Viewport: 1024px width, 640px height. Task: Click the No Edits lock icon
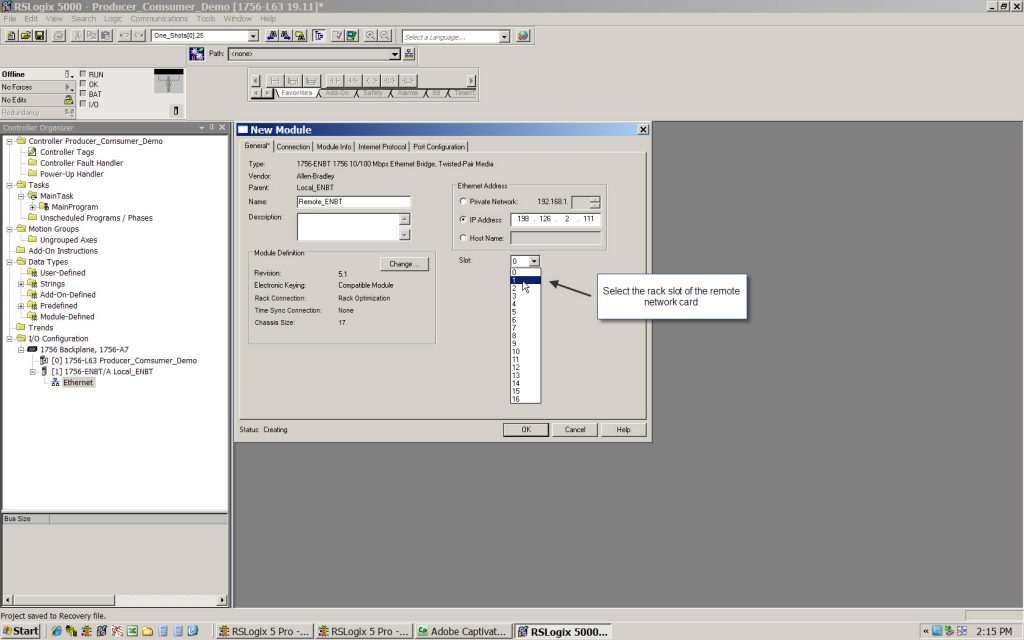68,100
